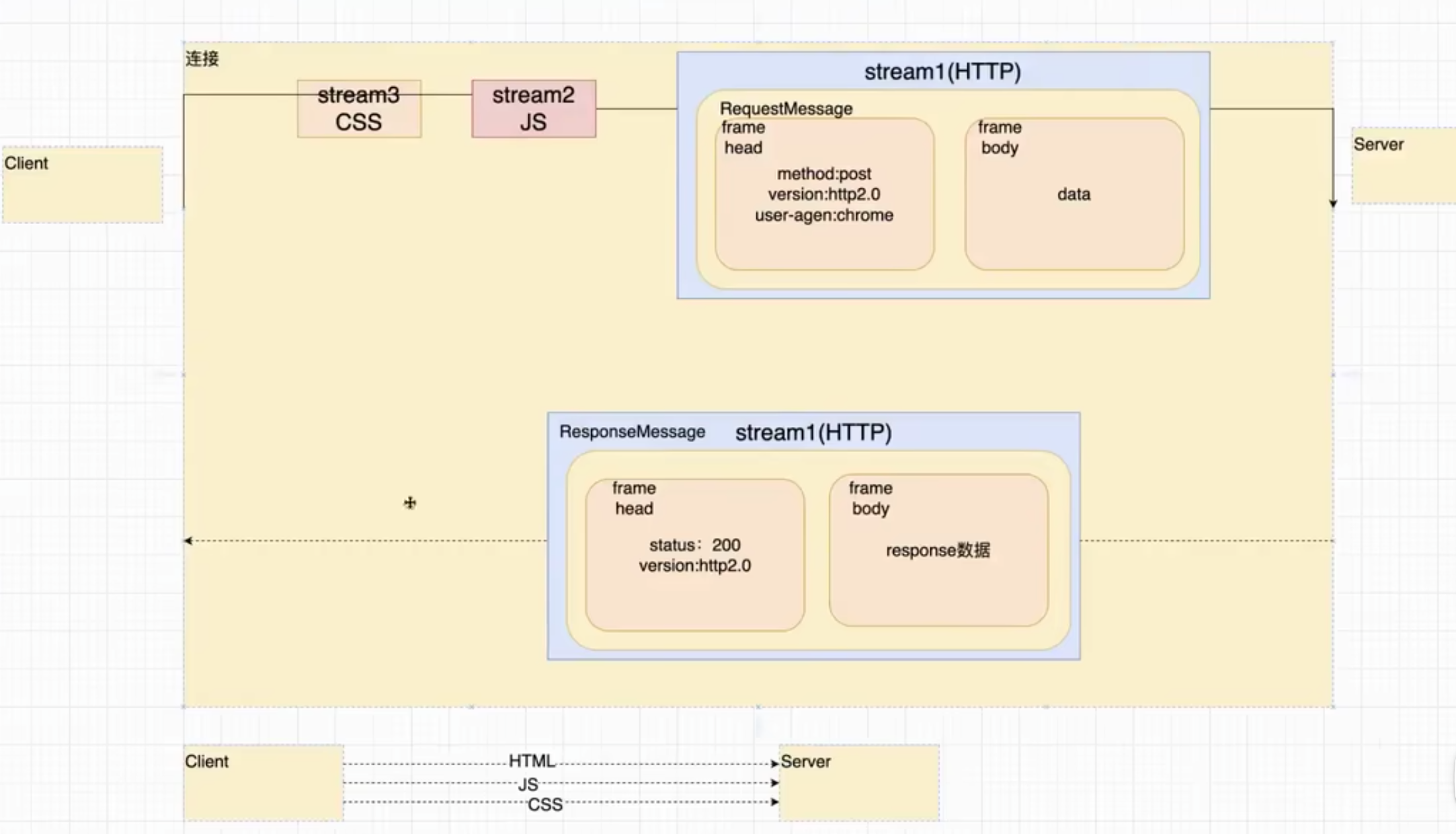
Task: Click the user-agen:chrome text
Action: pos(824,215)
